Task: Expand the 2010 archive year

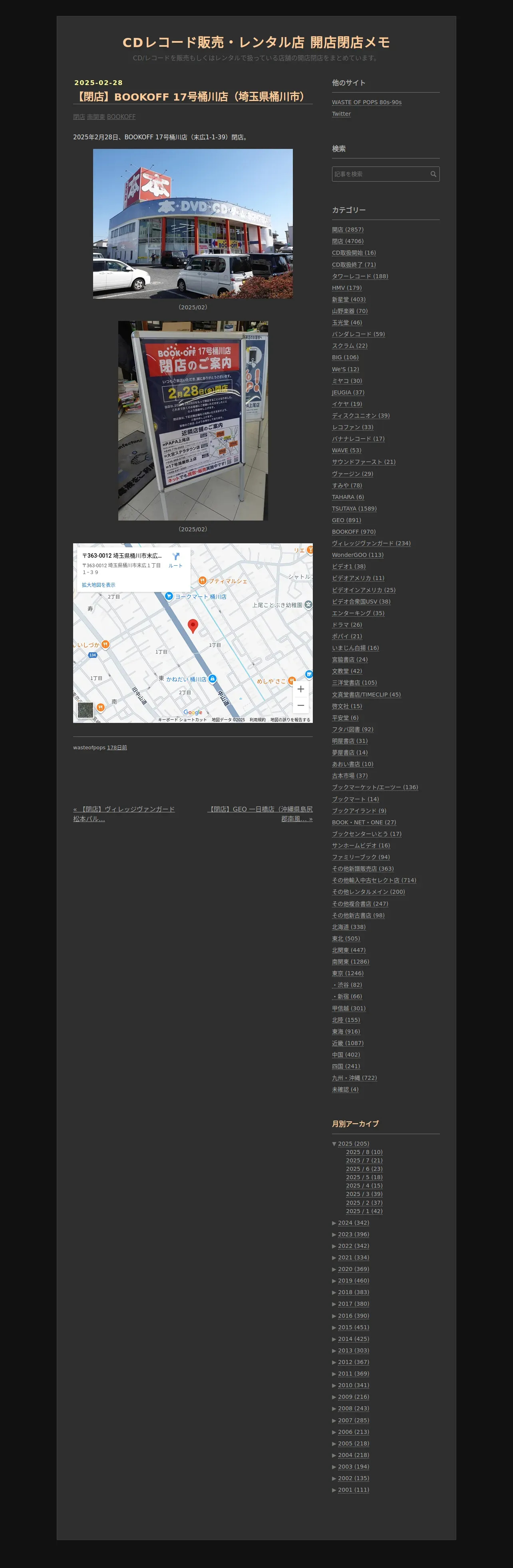Action: tap(334, 1386)
